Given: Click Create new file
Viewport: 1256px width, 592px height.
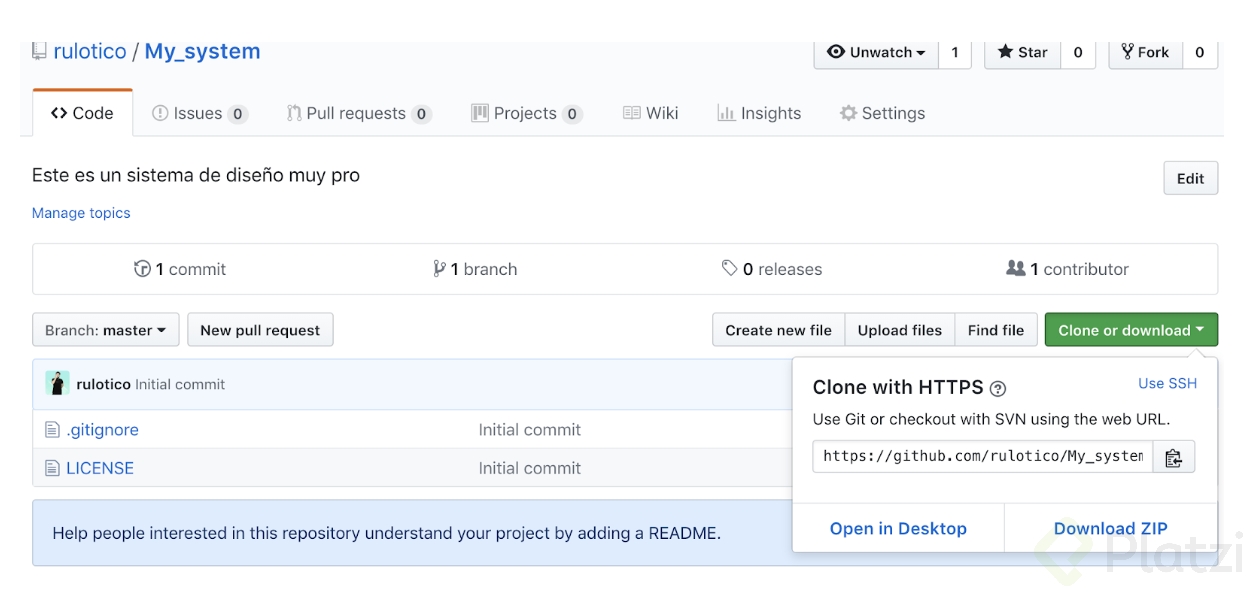Looking at the screenshot, I should [778, 330].
